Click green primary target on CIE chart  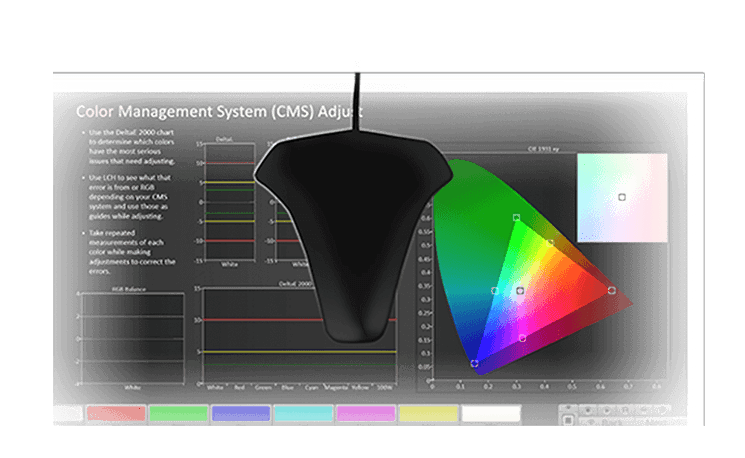(x=516, y=217)
